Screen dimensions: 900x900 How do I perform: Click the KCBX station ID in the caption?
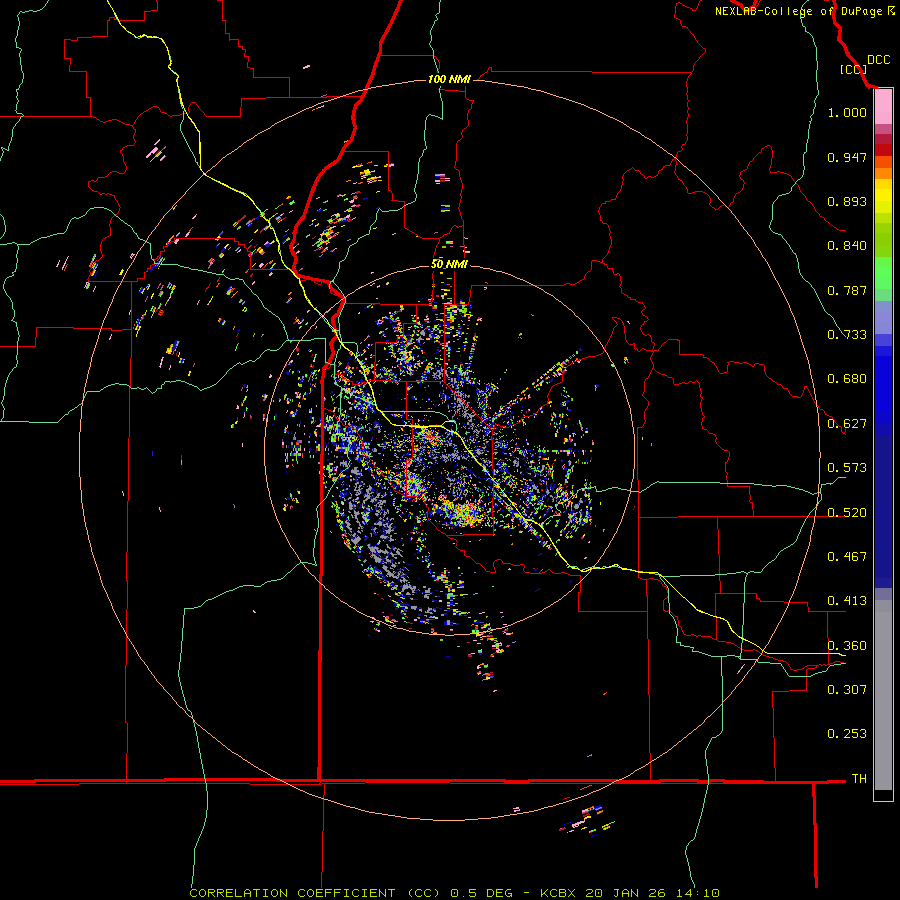[557, 893]
